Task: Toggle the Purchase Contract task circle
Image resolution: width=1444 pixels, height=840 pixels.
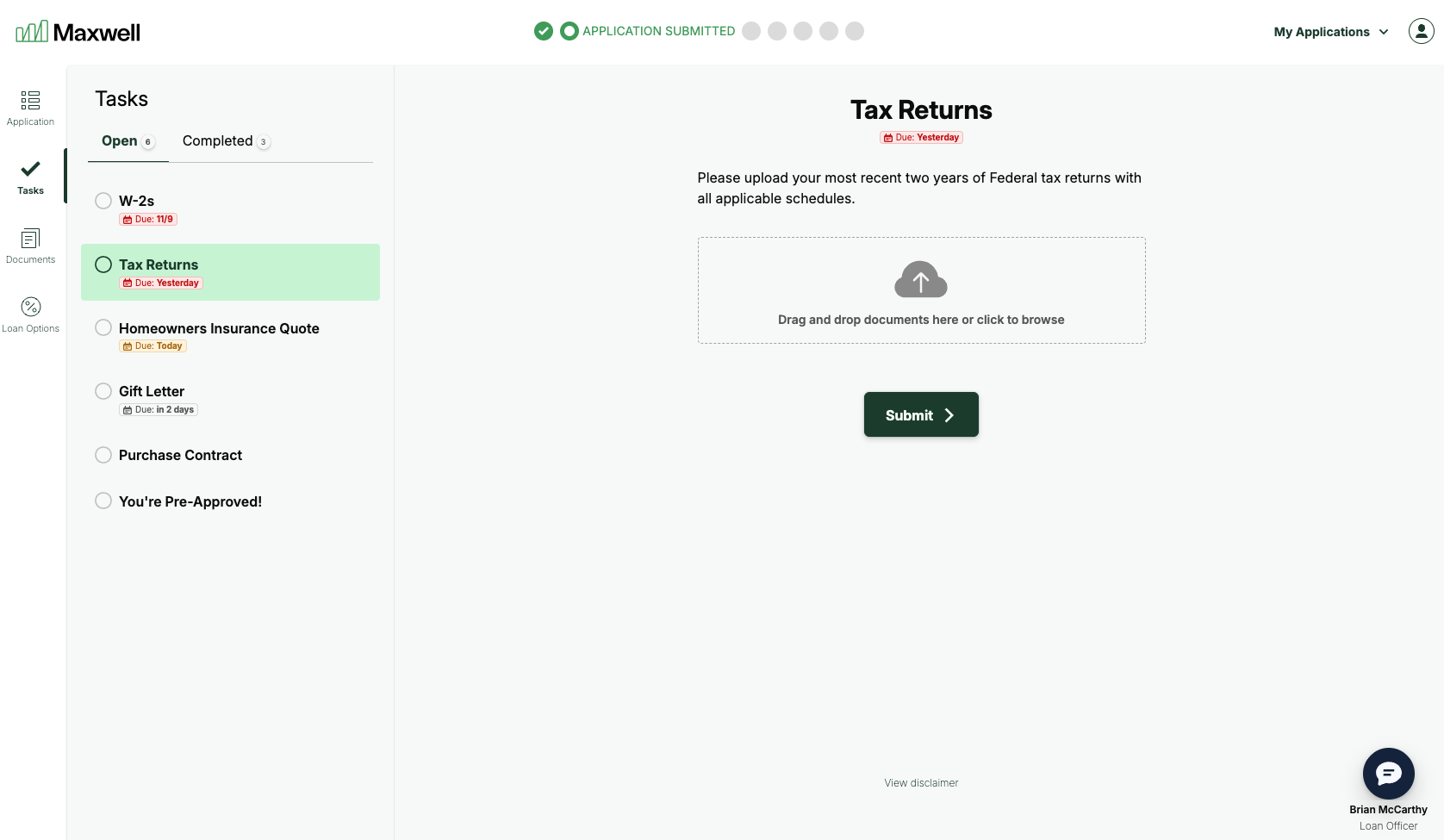Action: pyautogui.click(x=103, y=455)
